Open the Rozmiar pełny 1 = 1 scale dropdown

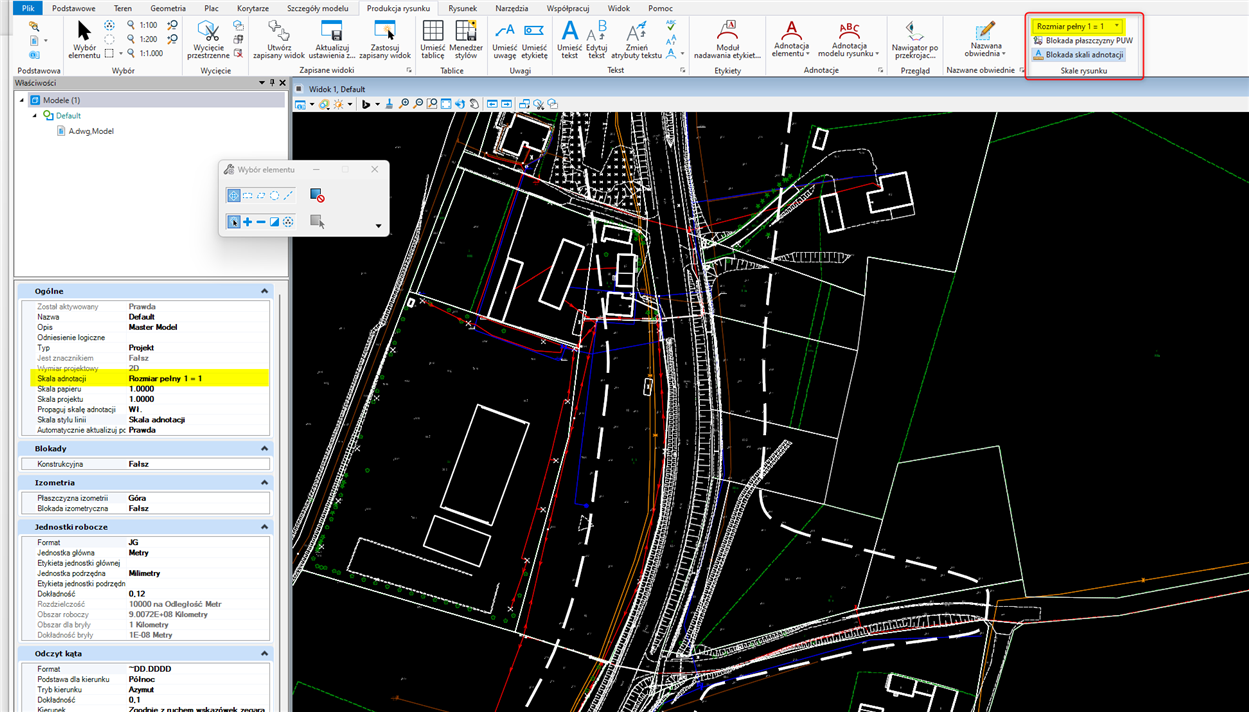coord(1116,26)
